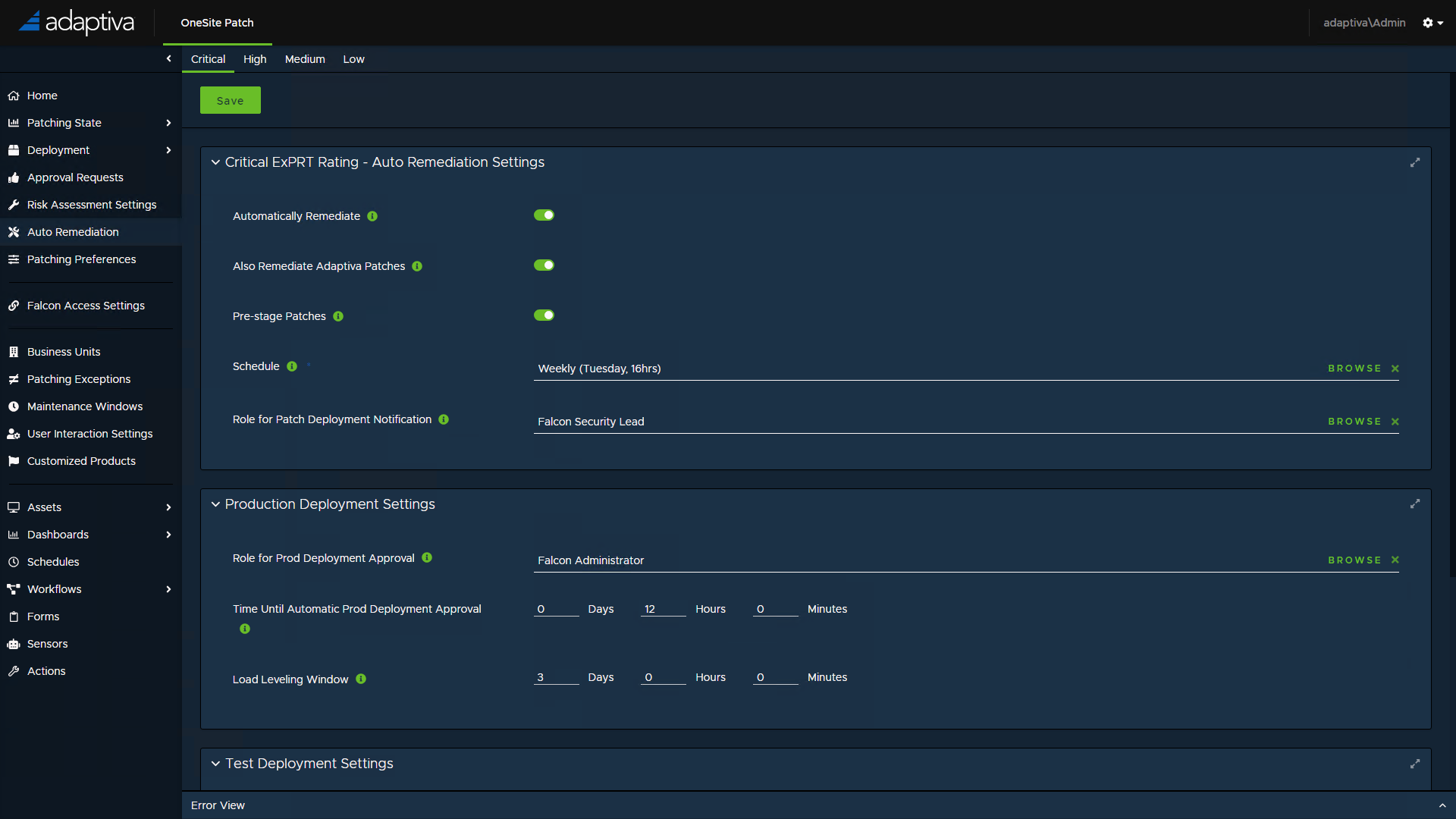Click info icon beside Load Leveling Window
The image size is (1456, 819).
(361, 679)
